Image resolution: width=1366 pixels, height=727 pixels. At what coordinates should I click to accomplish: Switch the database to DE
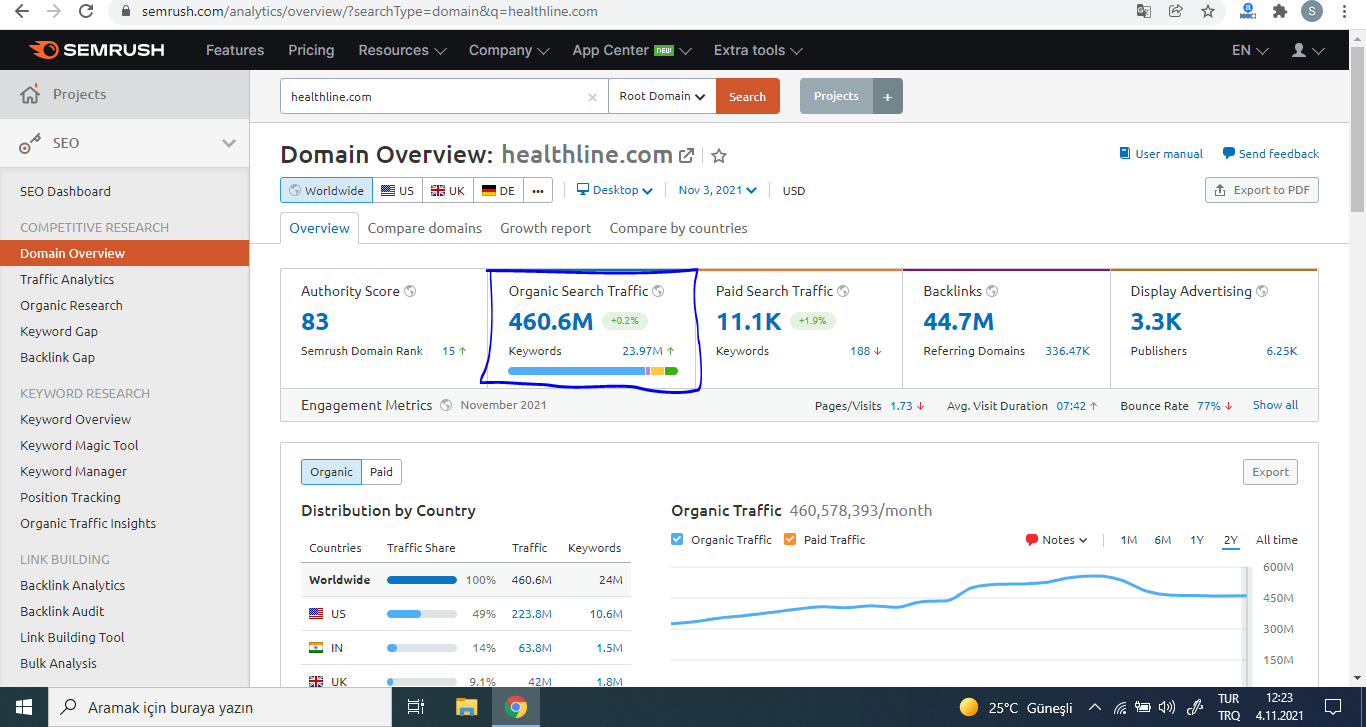(498, 190)
